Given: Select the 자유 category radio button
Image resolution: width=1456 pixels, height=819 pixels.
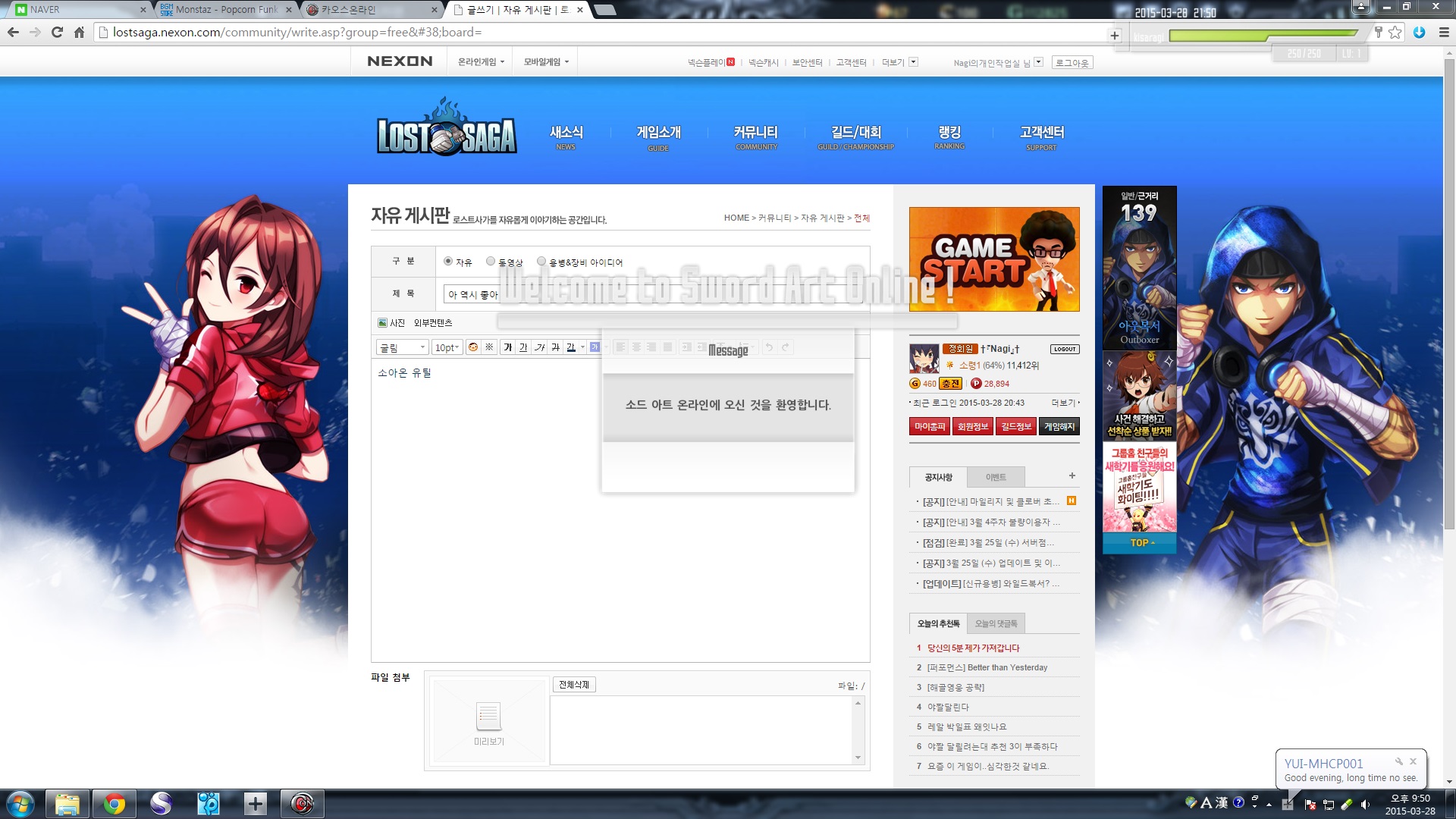Looking at the screenshot, I should click(448, 261).
